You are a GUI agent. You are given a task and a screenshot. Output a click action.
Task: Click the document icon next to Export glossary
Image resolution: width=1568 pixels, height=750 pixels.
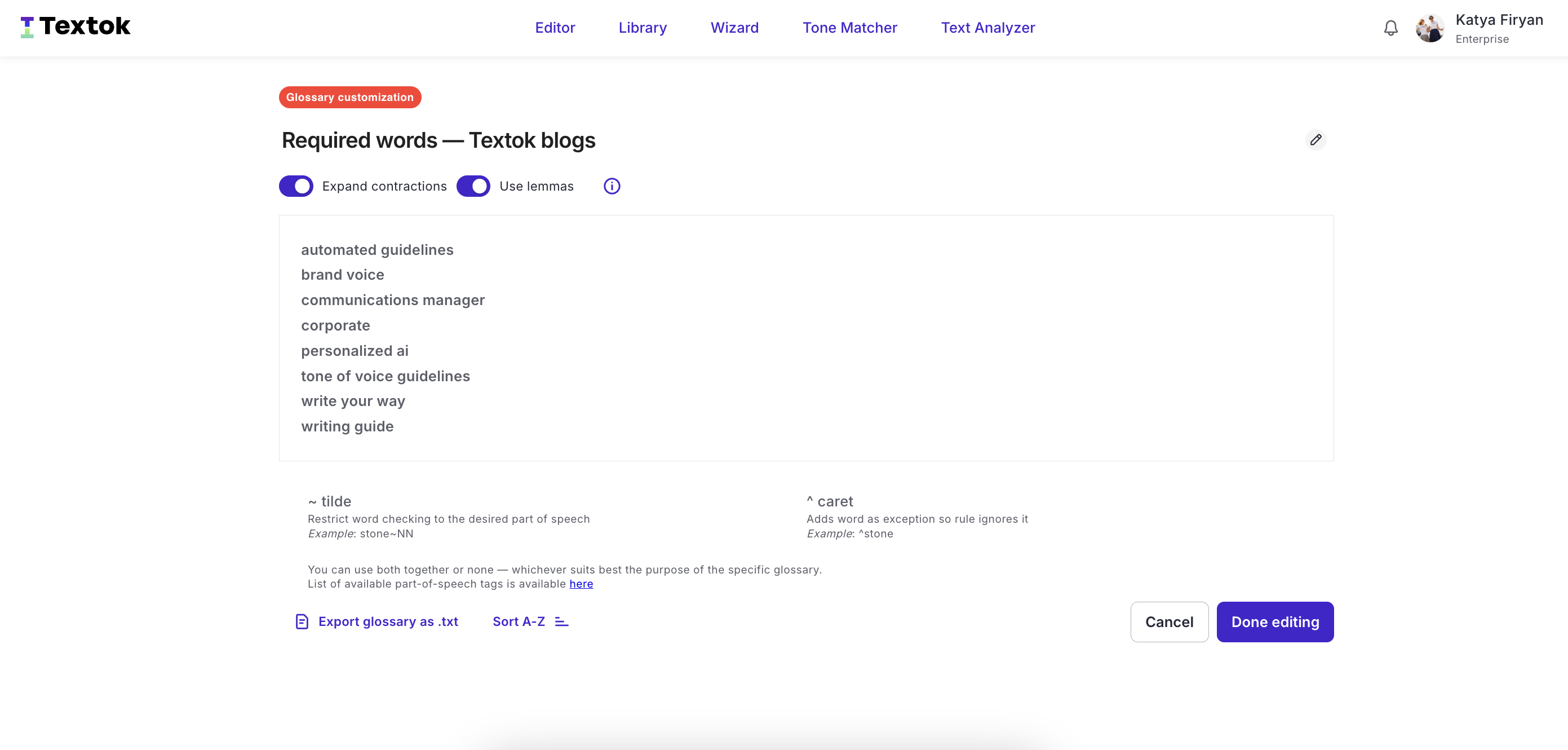point(302,621)
